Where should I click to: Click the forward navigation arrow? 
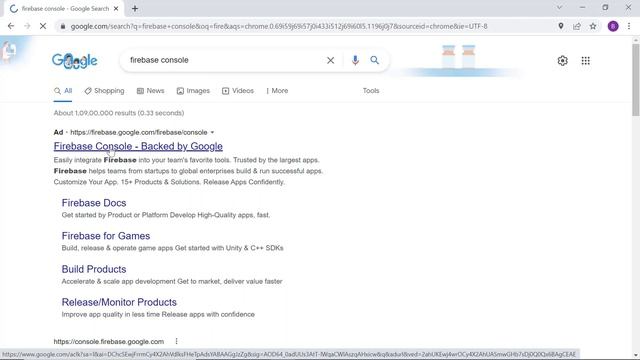point(27,26)
